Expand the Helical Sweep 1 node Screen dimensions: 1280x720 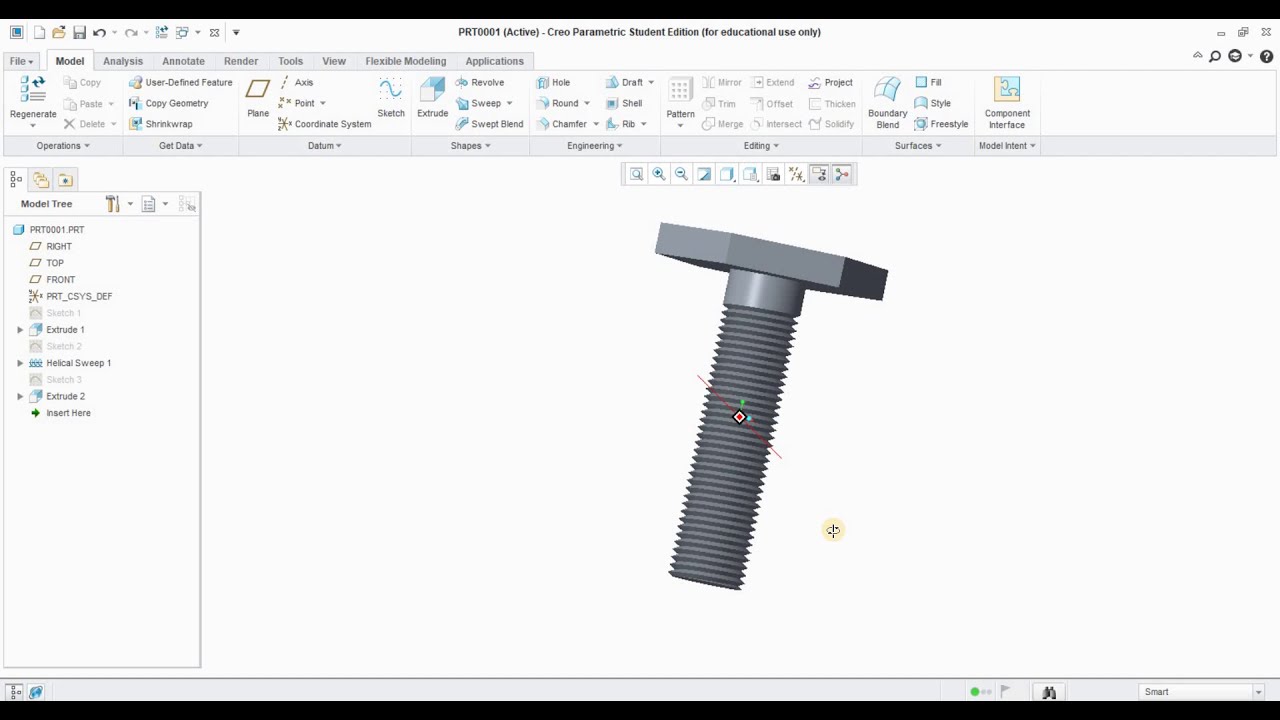(x=20, y=363)
